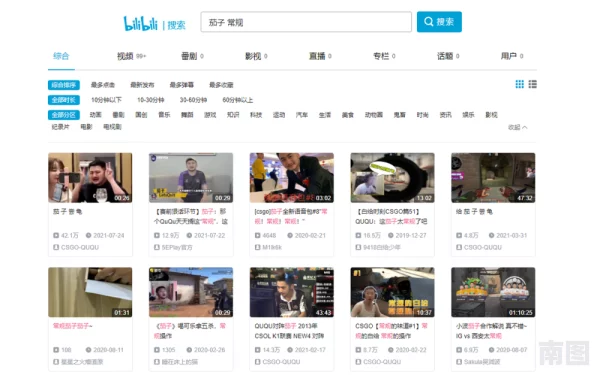Open uploader M1lk6k
This screenshot has width=594, height=375.
(x=272, y=247)
